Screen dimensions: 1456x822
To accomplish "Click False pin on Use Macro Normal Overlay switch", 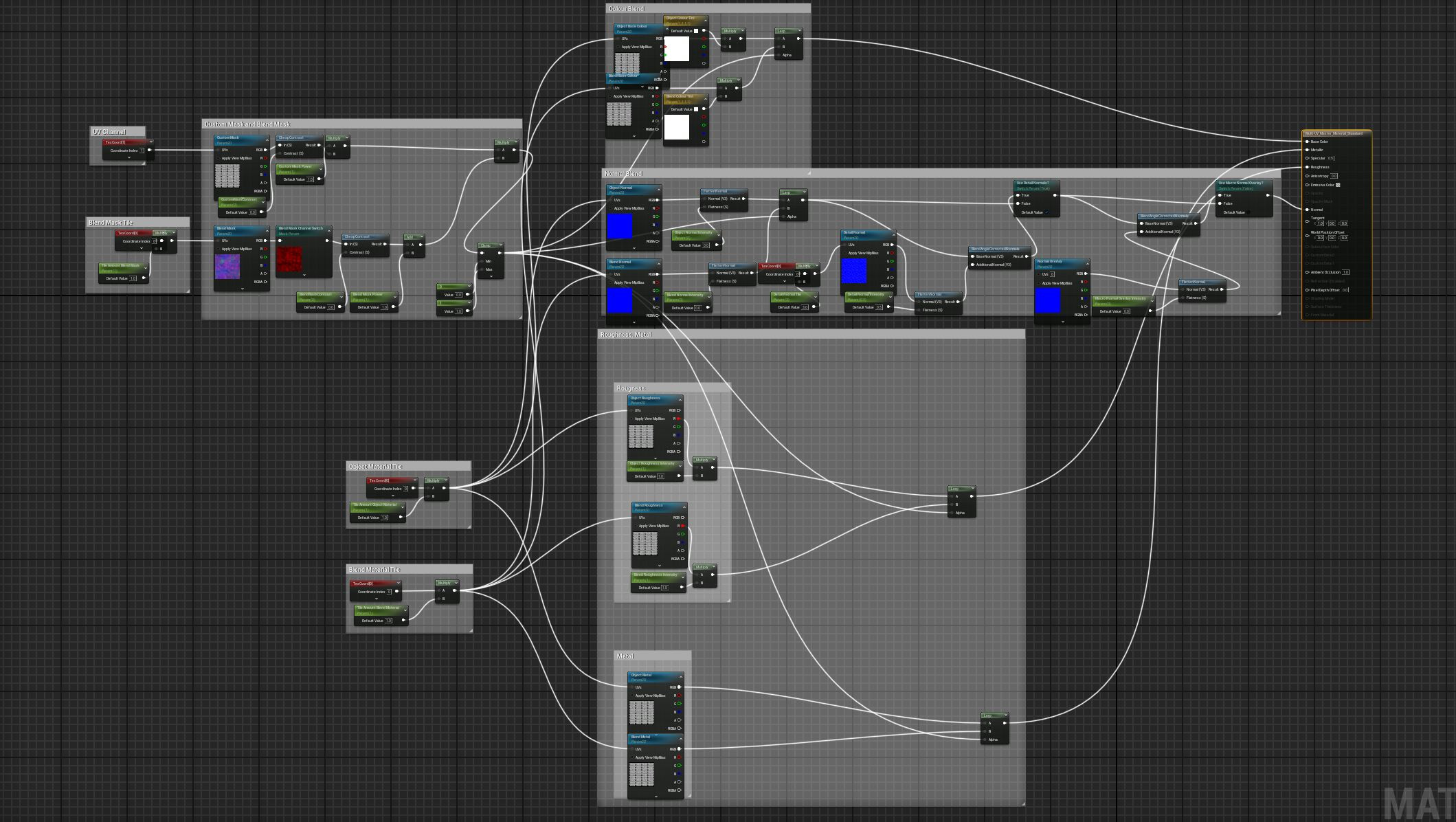I will pyautogui.click(x=1220, y=203).
